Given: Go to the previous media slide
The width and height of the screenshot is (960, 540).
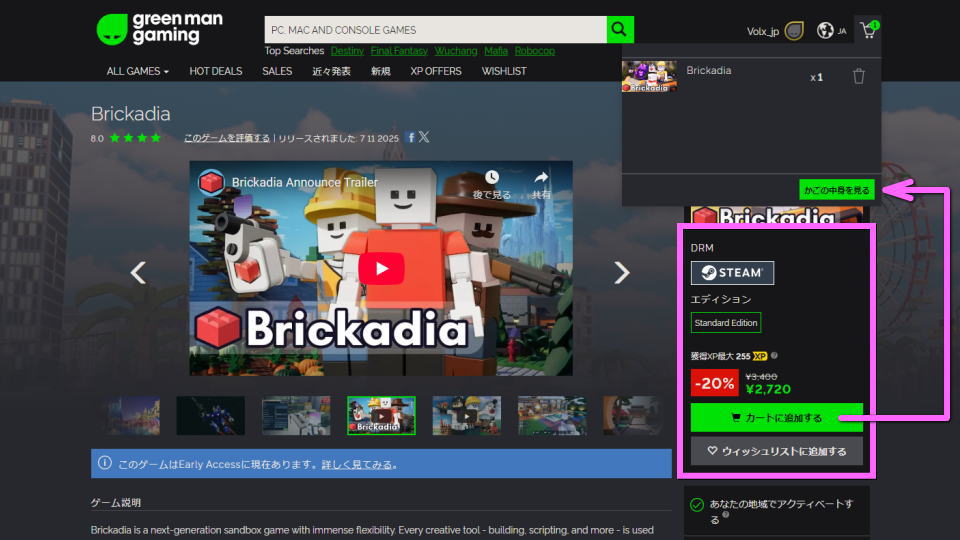Looking at the screenshot, I should pyautogui.click(x=139, y=272).
